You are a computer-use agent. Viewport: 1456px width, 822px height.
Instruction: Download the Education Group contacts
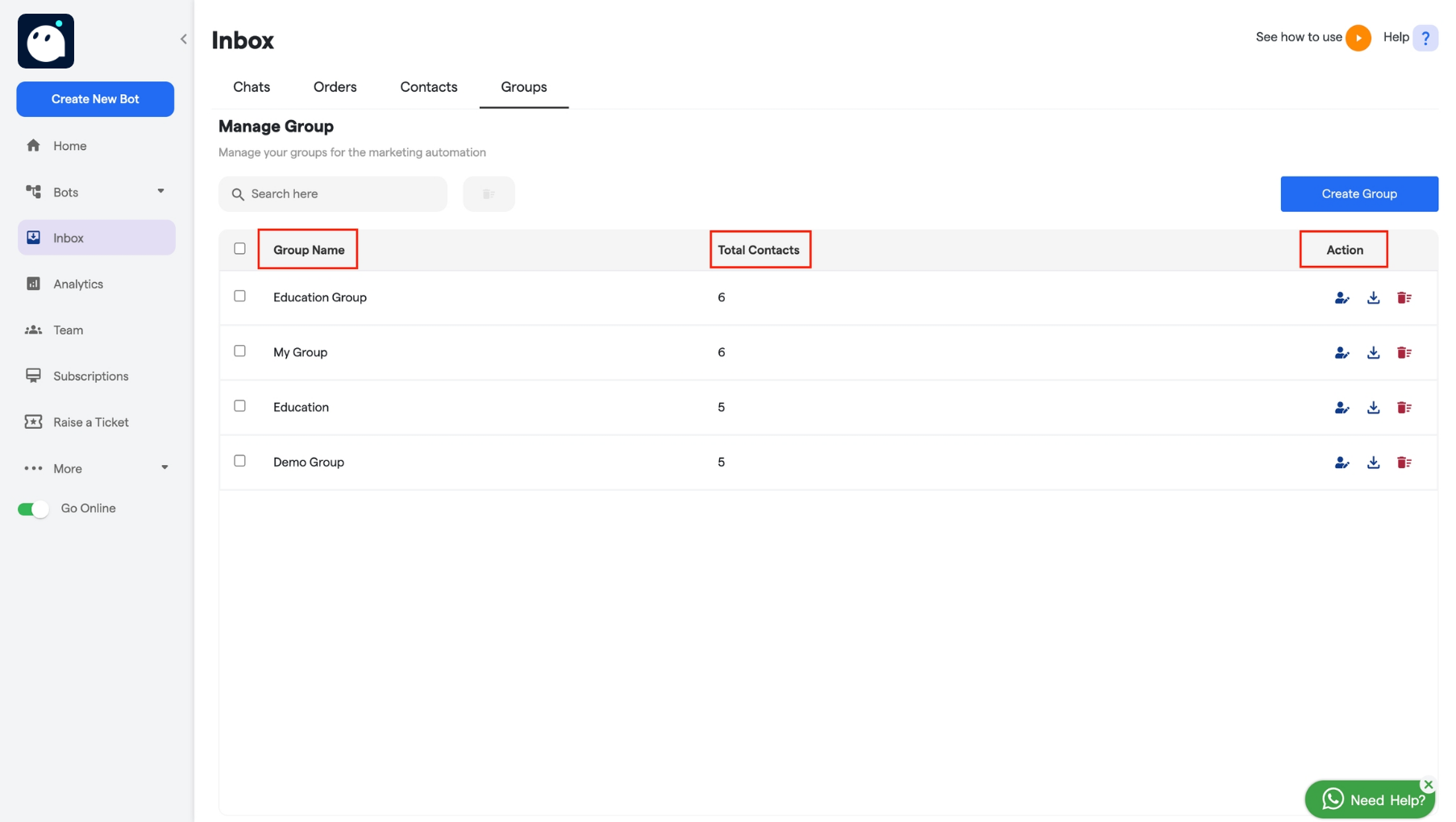tap(1373, 298)
